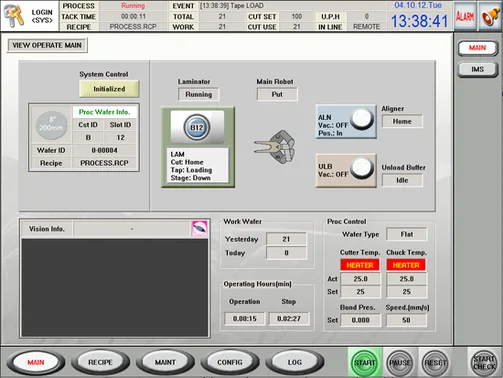Click Today work wafer count 0
This screenshot has height=378, width=503.
pos(286,253)
